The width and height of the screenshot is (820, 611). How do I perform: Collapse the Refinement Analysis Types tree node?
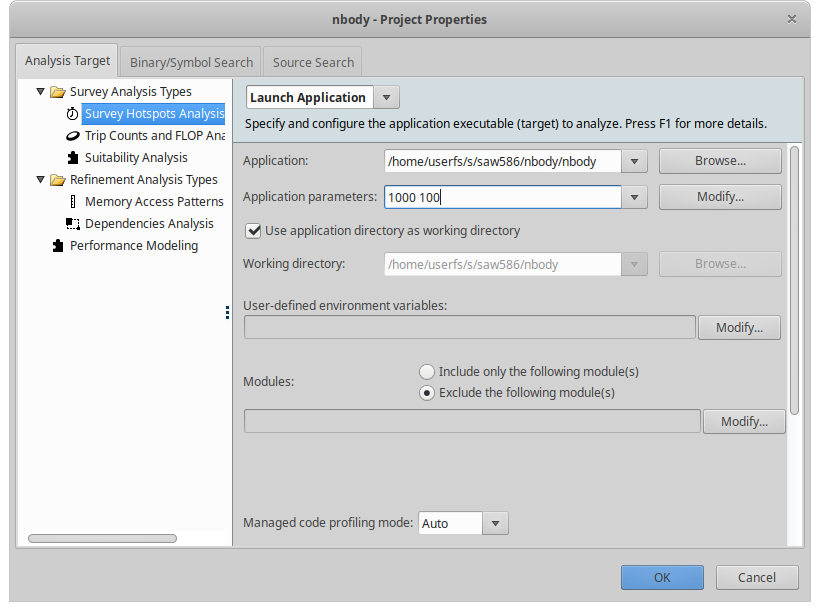(x=40, y=179)
